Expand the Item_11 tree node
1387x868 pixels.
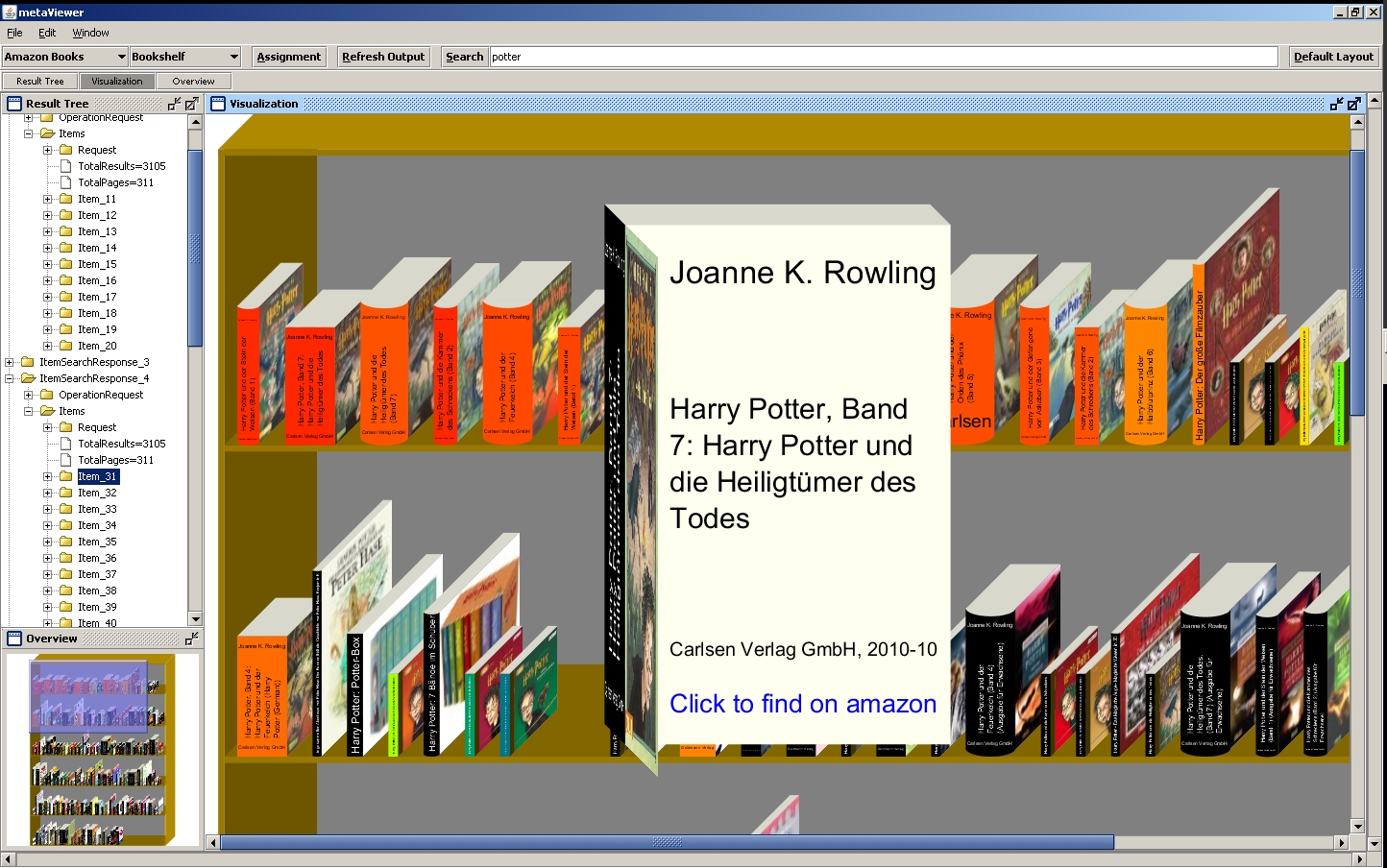(48, 199)
